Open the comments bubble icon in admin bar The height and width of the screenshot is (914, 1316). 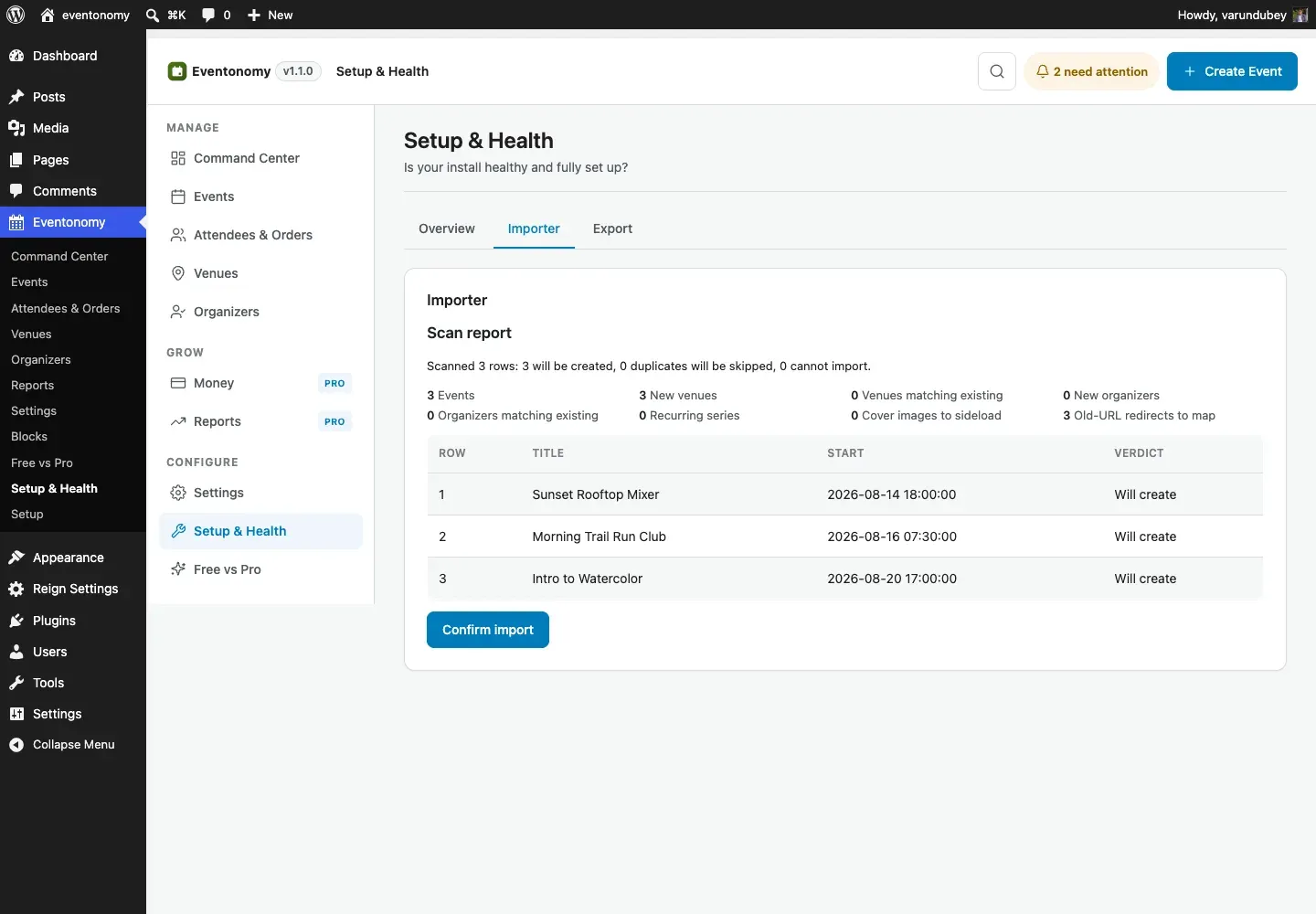(208, 15)
